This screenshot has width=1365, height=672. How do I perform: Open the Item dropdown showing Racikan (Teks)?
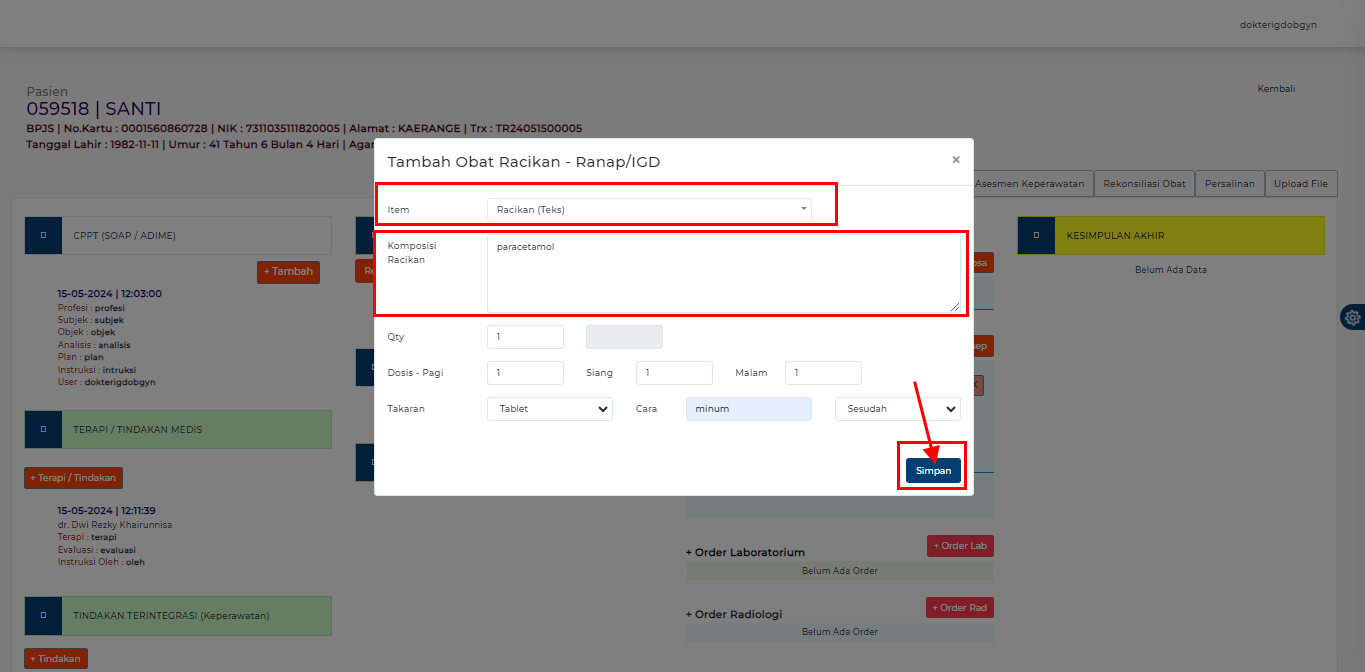click(649, 209)
